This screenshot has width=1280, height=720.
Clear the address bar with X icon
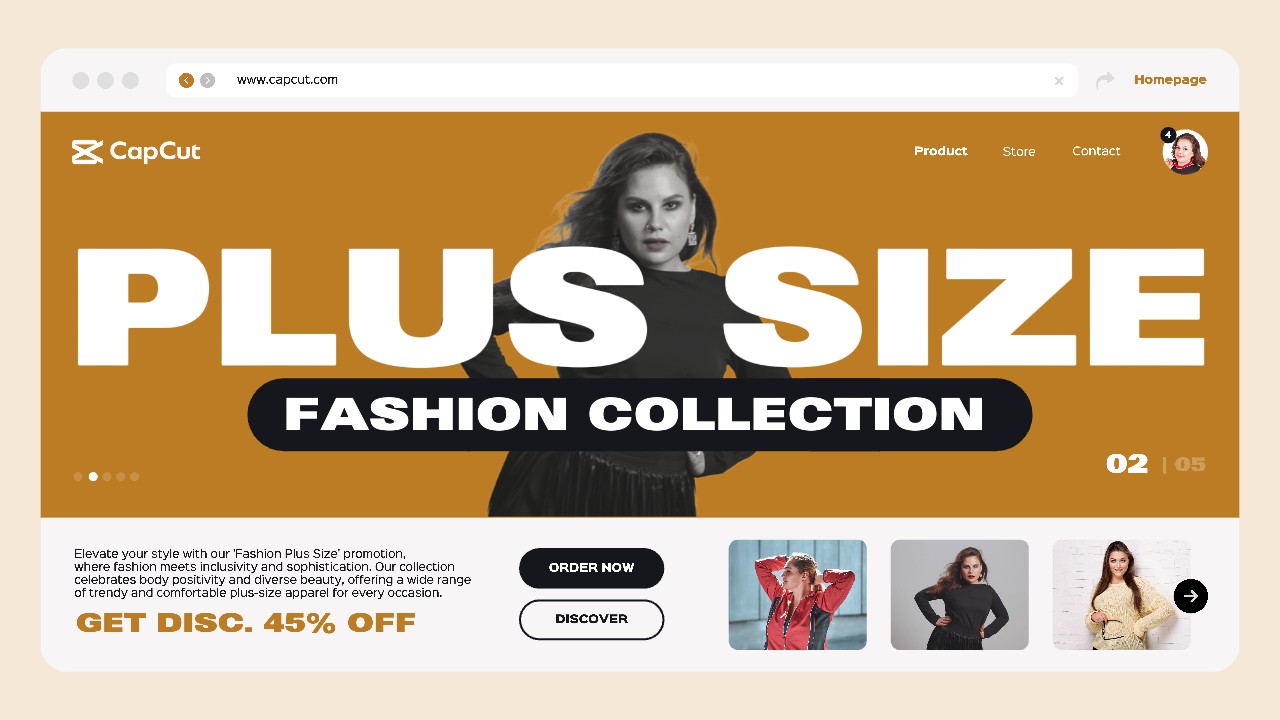pyautogui.click(x=1059, y=81)
